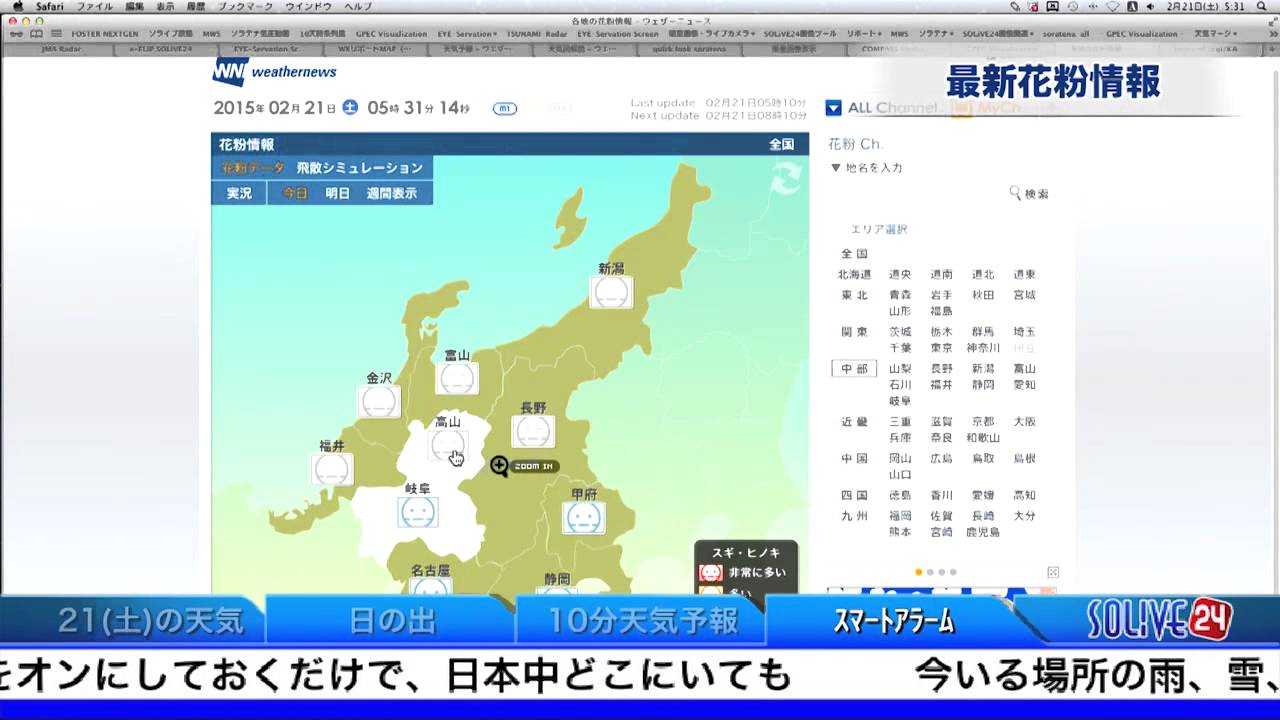Click the Kanazawa (金沢) pollen face icon
1280x720 pixels.
click(379, 402)
